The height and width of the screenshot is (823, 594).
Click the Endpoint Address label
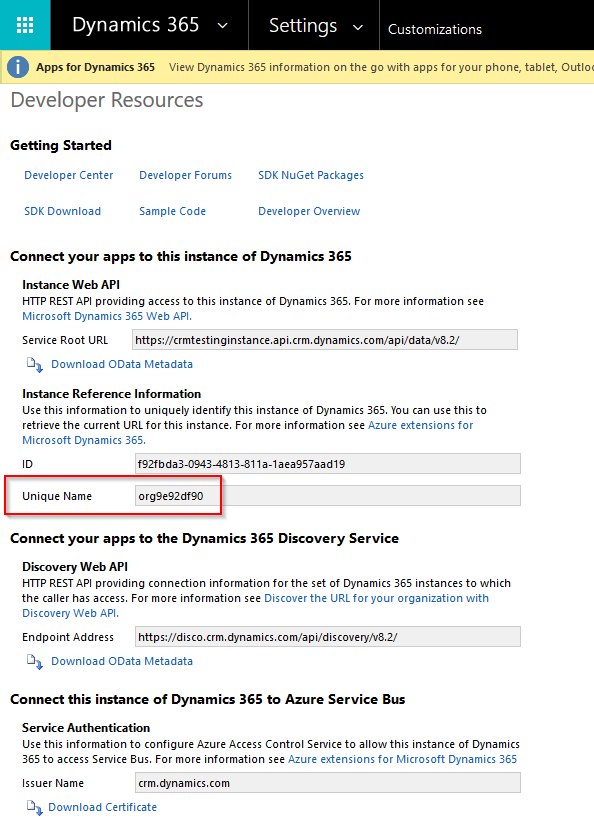coord(68,637)
